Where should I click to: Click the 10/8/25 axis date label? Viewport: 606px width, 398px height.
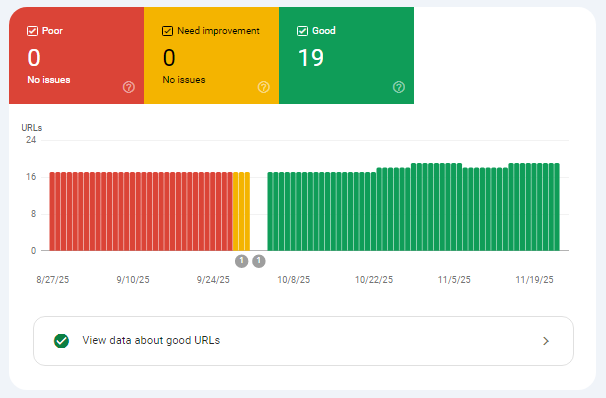point(294,280)
